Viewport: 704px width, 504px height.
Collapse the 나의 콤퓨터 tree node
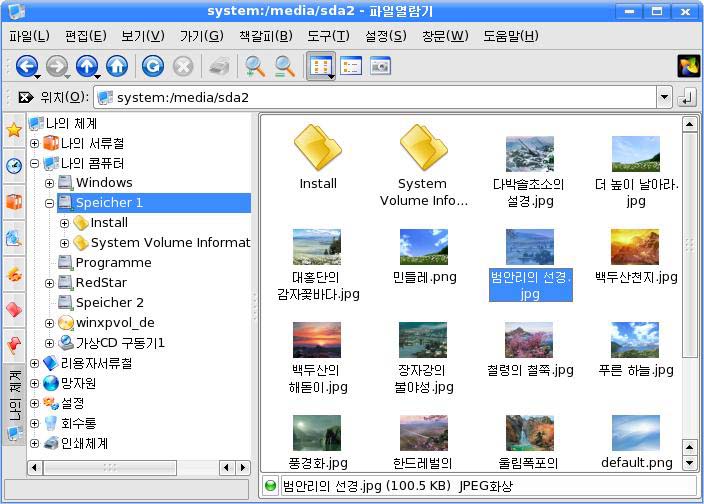[x=34, y=163]
